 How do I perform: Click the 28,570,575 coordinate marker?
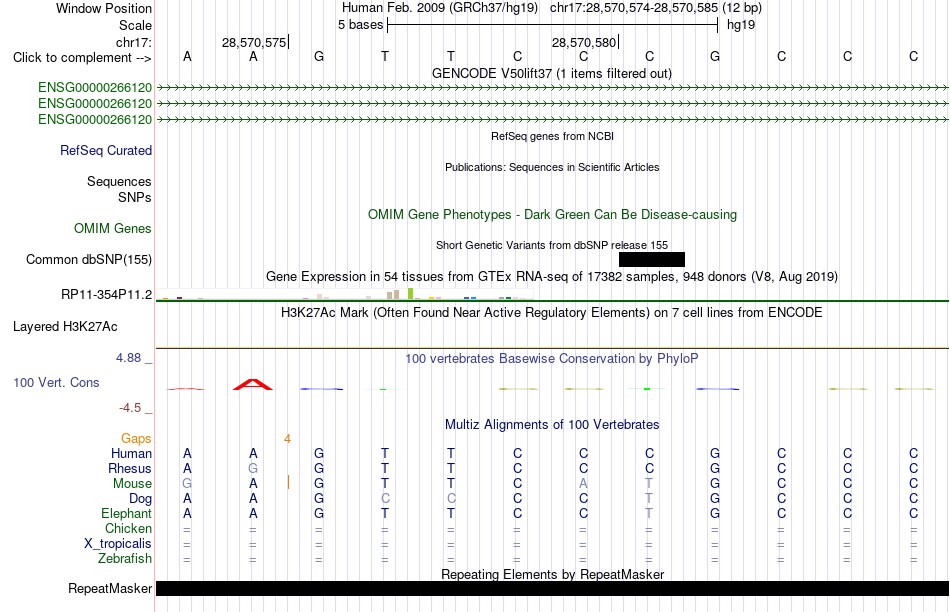tap(254, 42)
